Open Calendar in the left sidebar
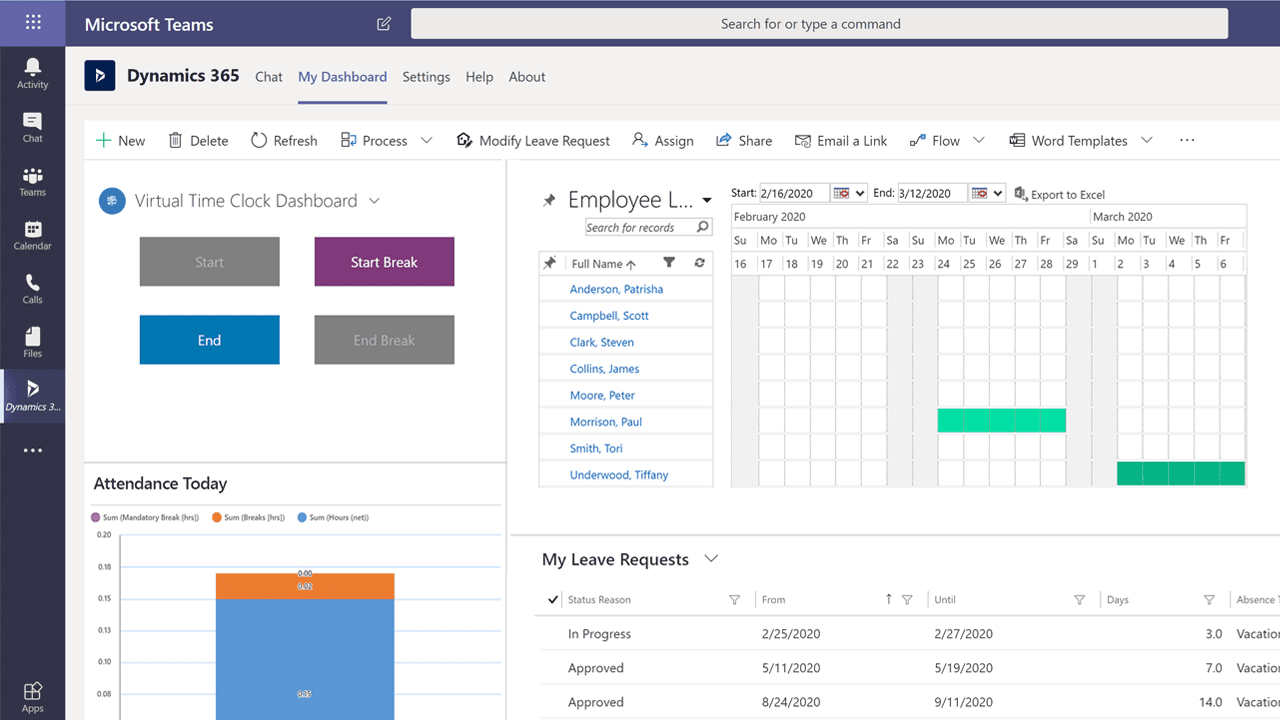The image size is (1280, 720). click(x=33, y=235)
